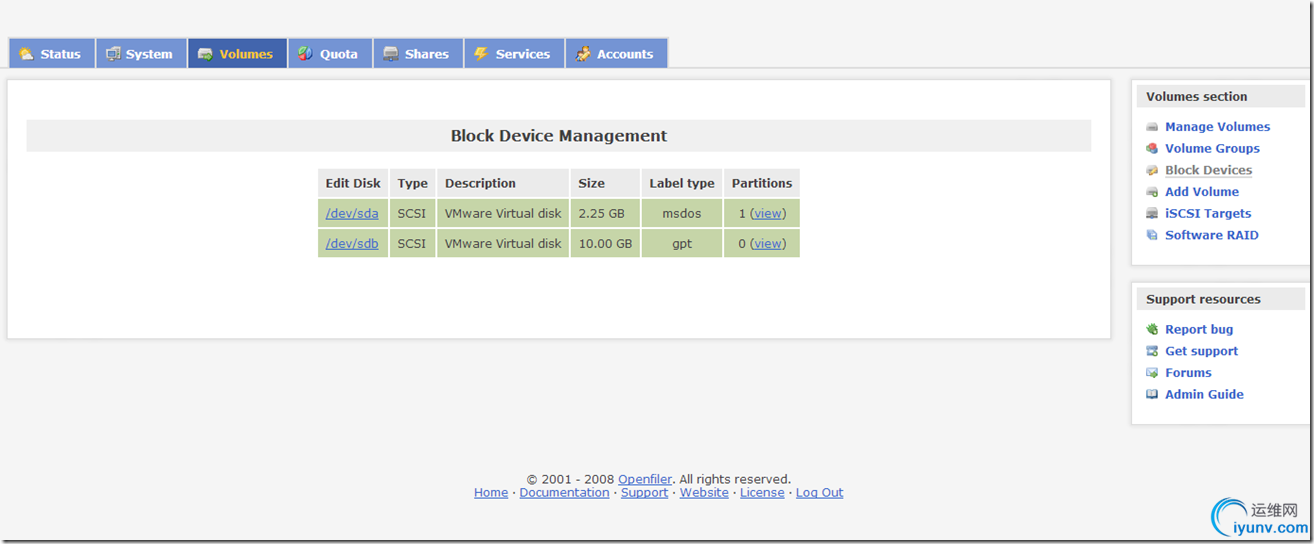Screen dimensions: 1314x544
Task: Click the Quota tab pie chart icon
Action: 305,54
